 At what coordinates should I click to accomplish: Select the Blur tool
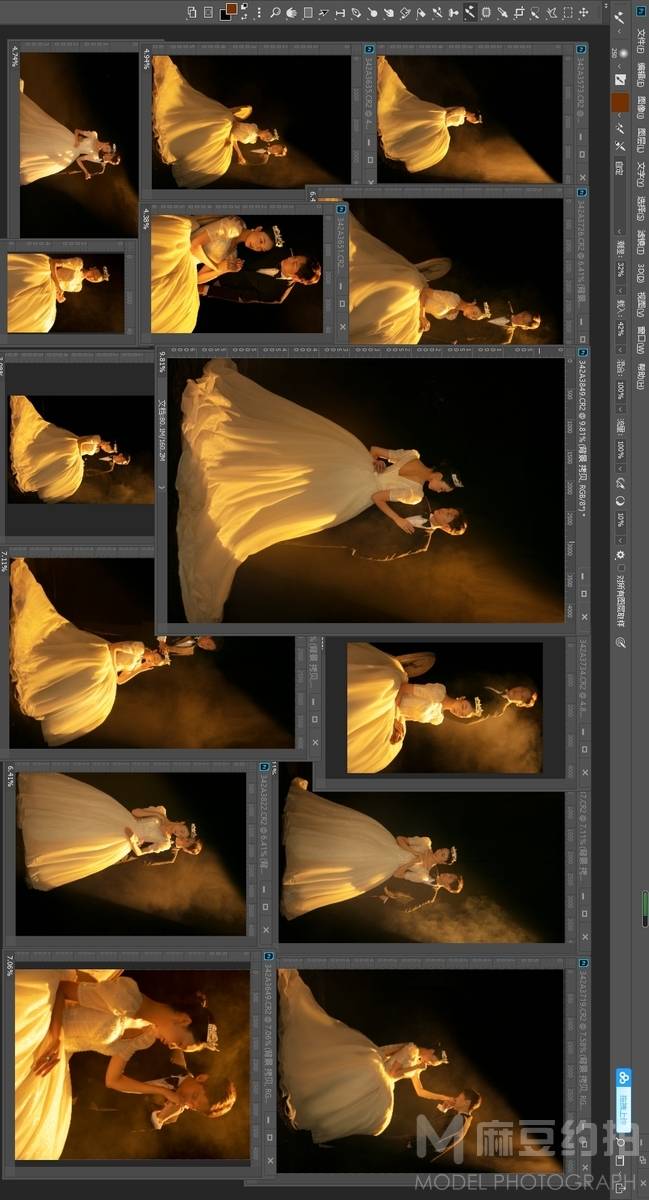pyautogui.click(x=388, y=13)
